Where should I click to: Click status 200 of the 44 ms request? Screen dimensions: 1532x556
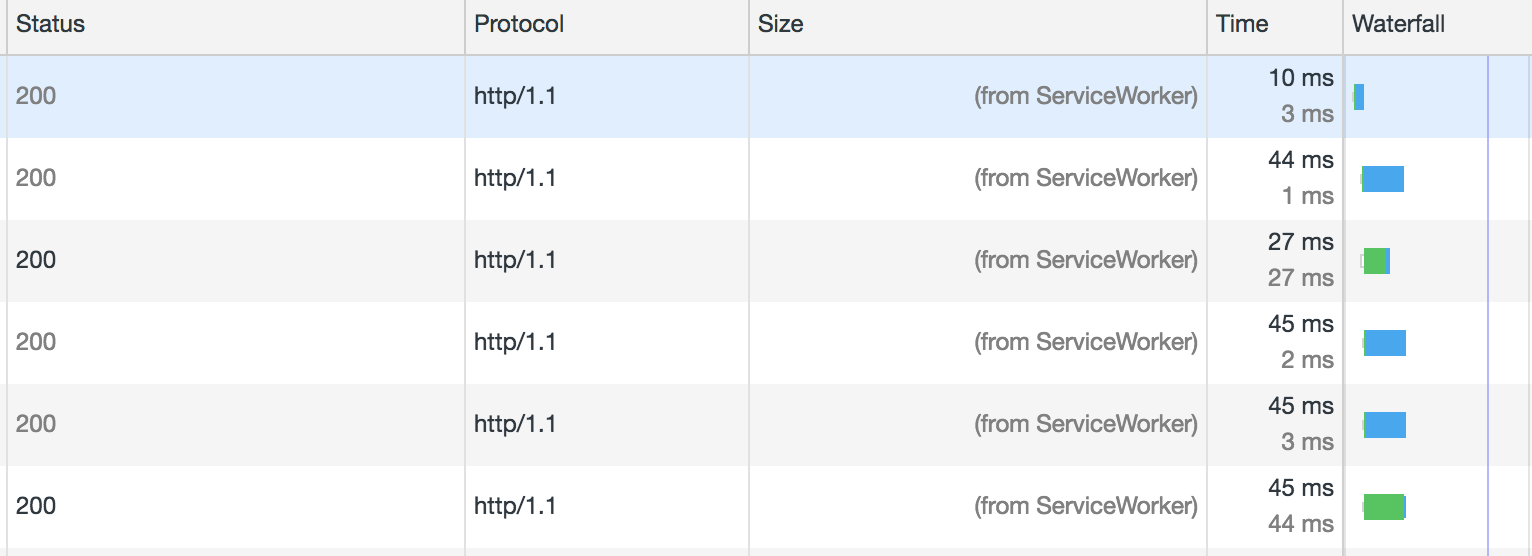point(36,178)
